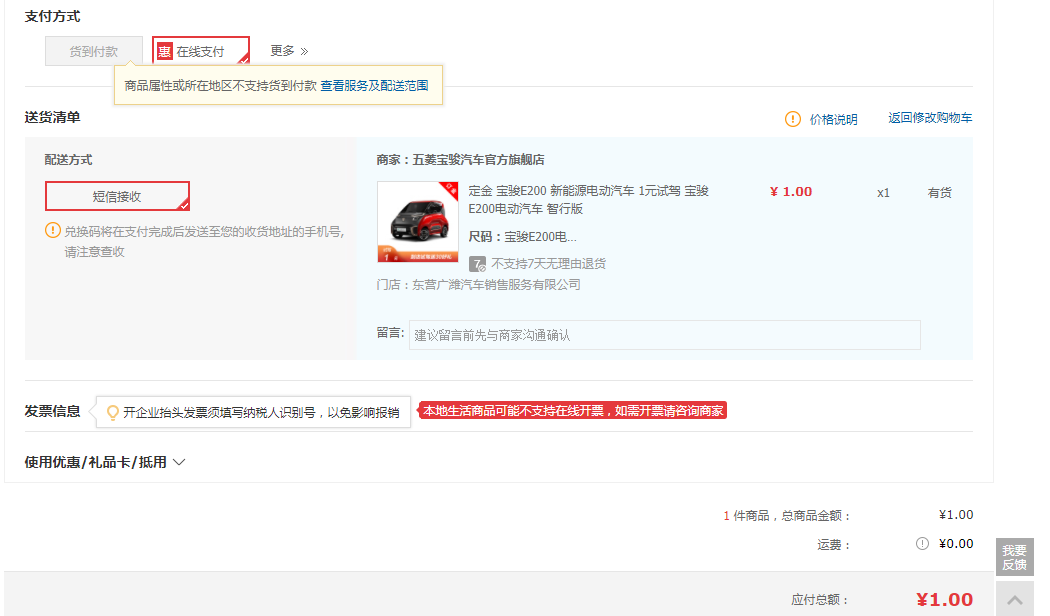Open 我要反馈 feedback button
Viewport: 1050px width, 616px height.
pyautogui.click(x=1015, y=557)
